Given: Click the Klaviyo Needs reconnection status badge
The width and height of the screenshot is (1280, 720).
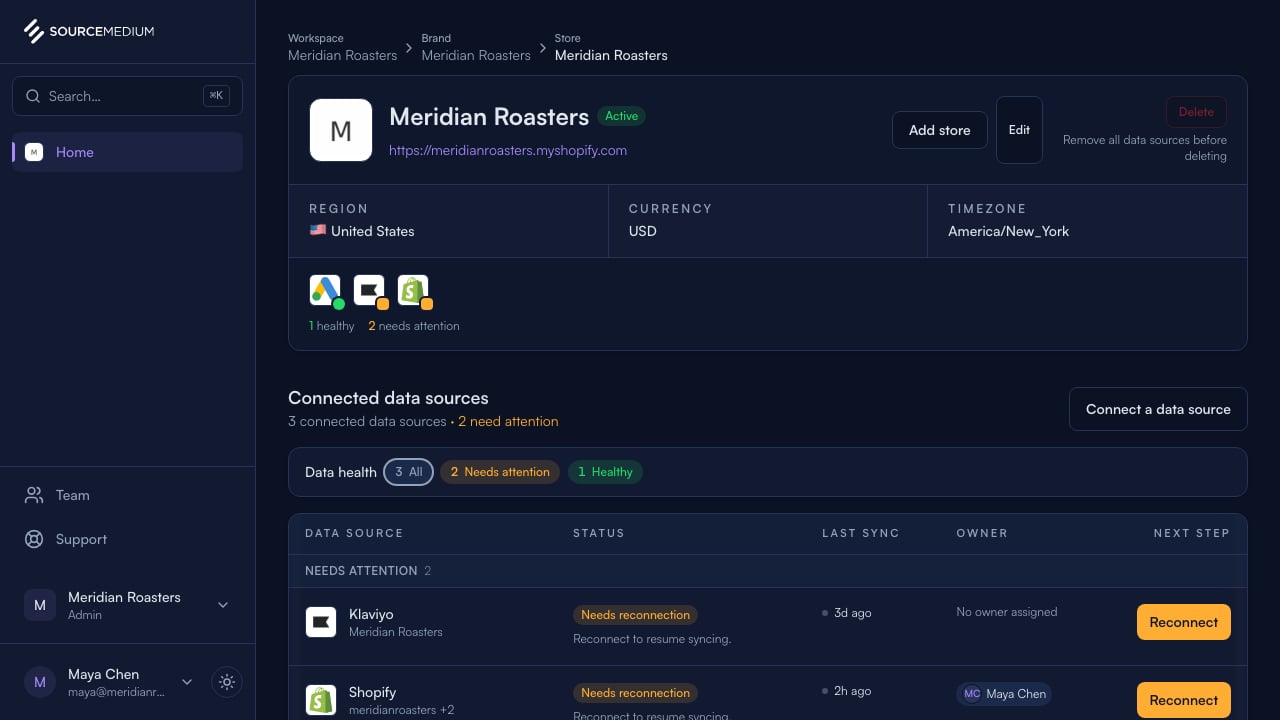Looking at the screenshot, I should coord(635,615).
